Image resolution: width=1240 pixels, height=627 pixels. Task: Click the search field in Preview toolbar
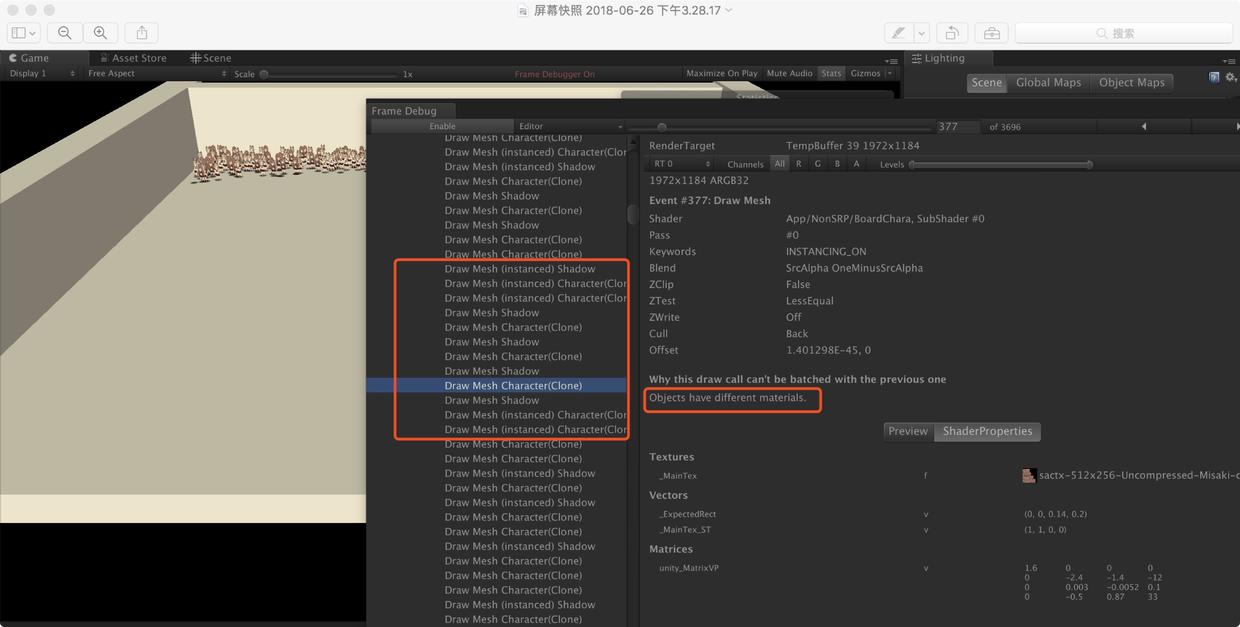pyautogui.click(x=1123, y=33)
